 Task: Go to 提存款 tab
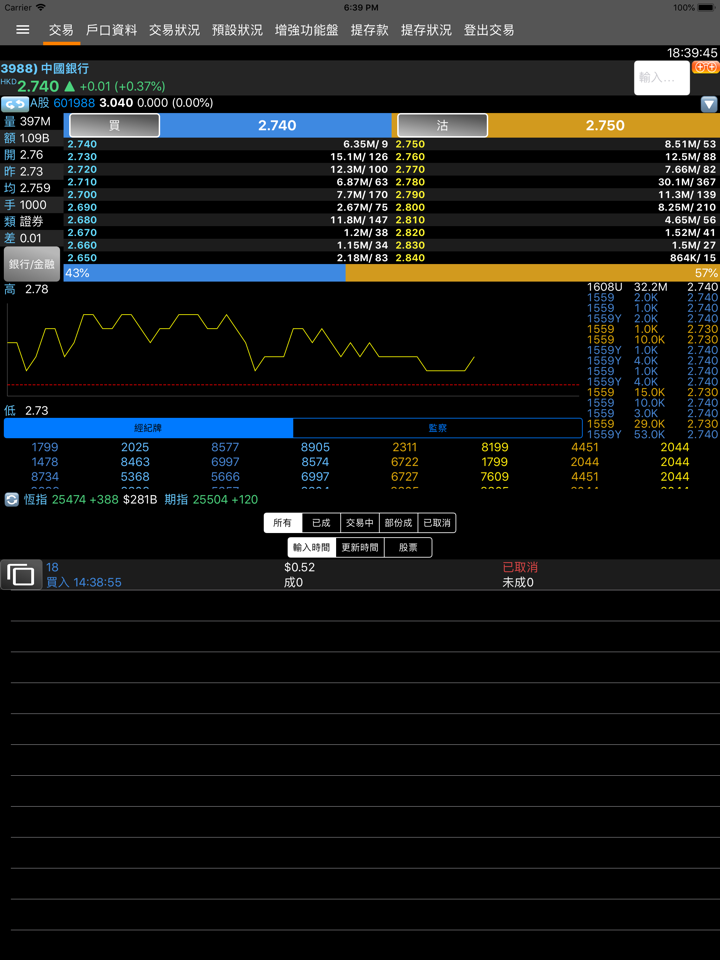coord(369,30)
